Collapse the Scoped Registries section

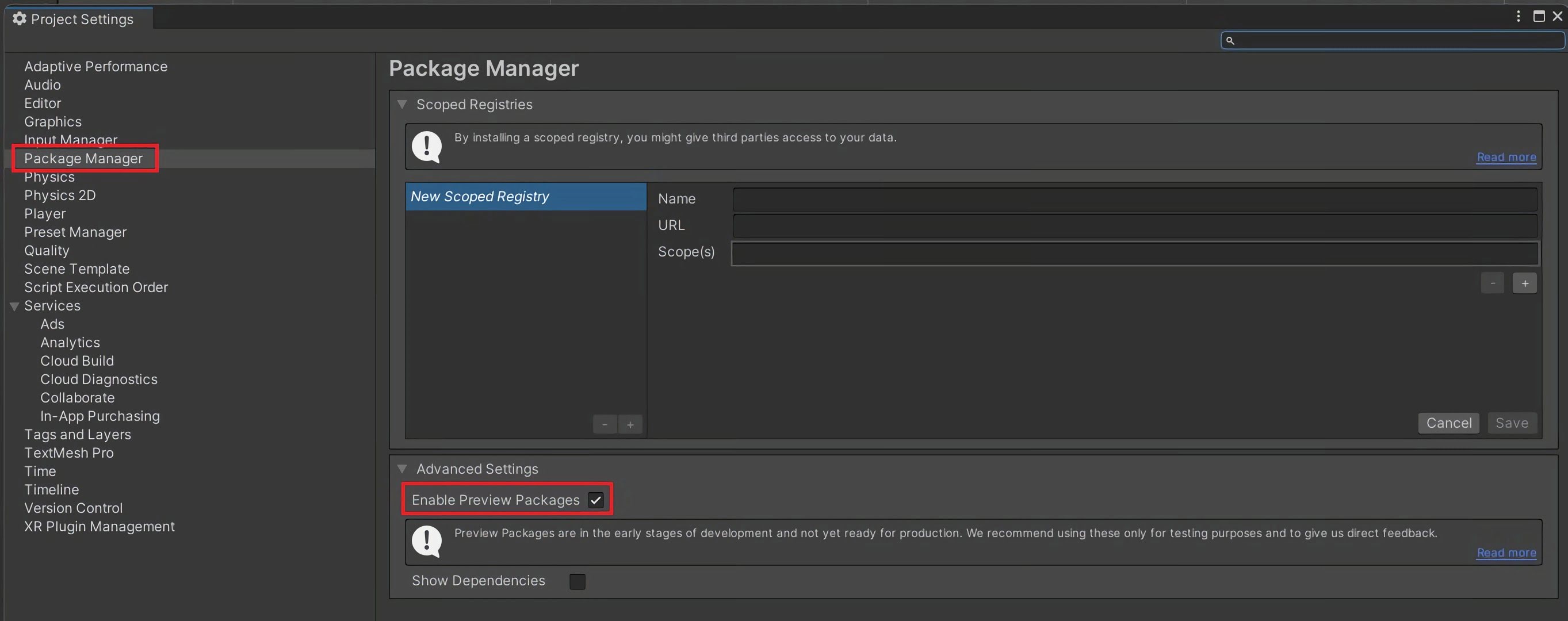[x=400, y=105]
